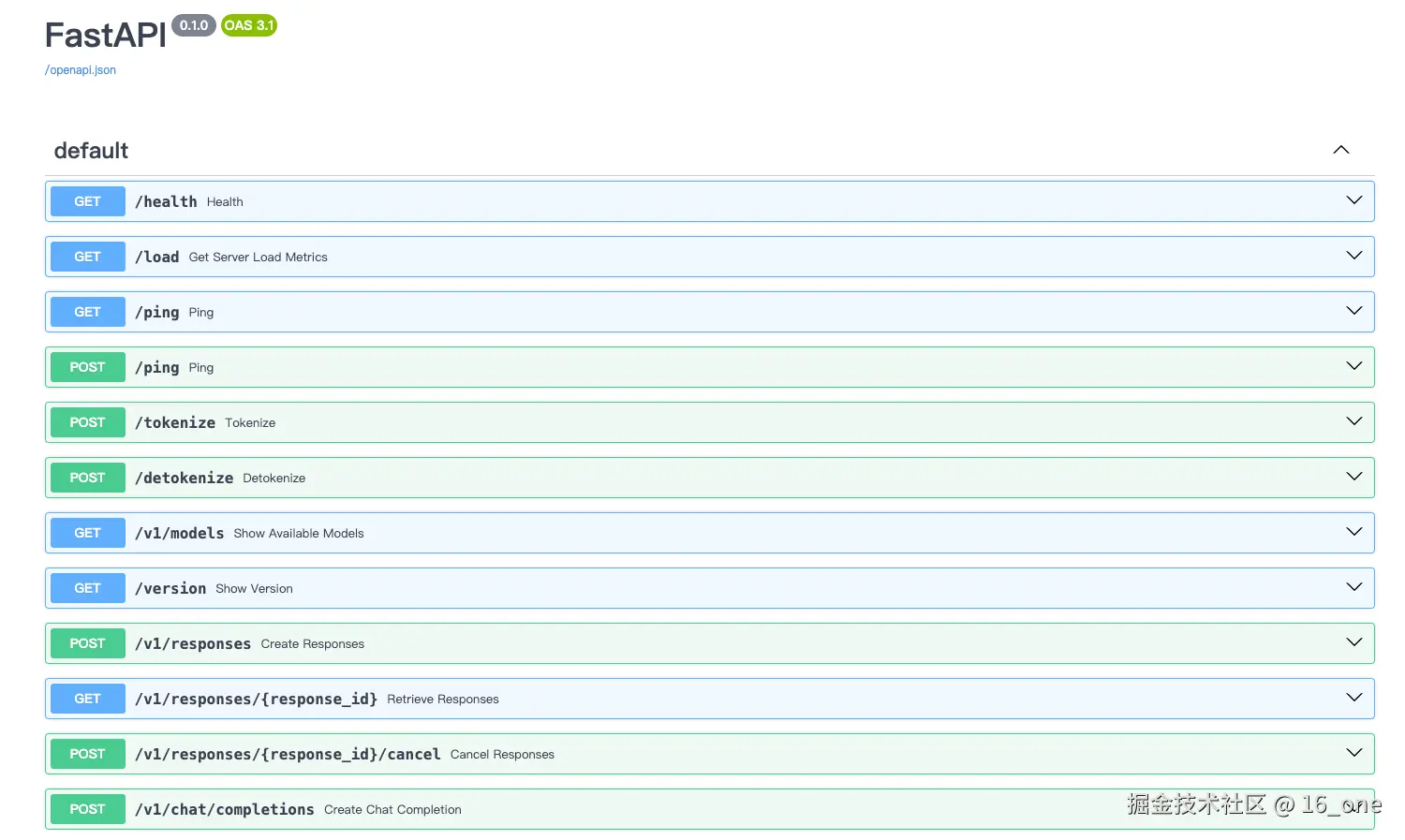The height and width of the screenshot is (840, 1405).
Task: Select the /version path text
Action: tap(170, 588)
